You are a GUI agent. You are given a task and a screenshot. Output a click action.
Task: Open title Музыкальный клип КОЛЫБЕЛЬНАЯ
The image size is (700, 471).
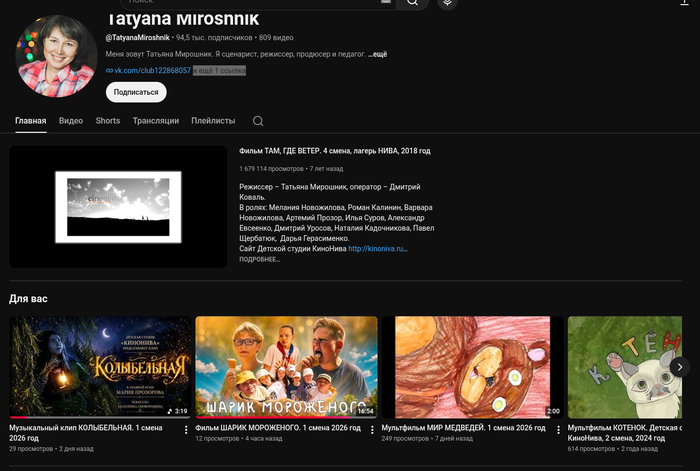point(86,433)
